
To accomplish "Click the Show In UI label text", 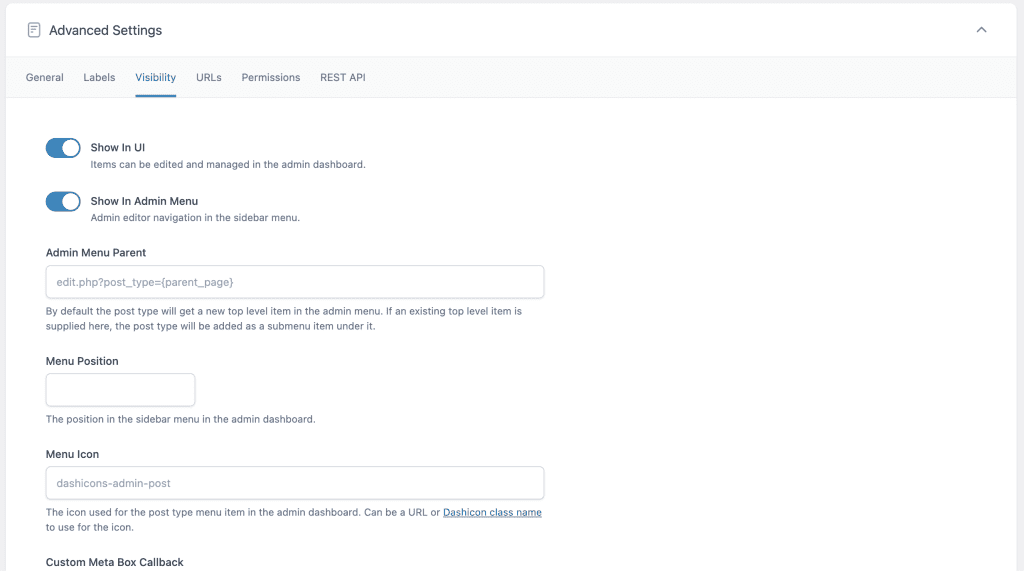I will (x=118, y=148).
